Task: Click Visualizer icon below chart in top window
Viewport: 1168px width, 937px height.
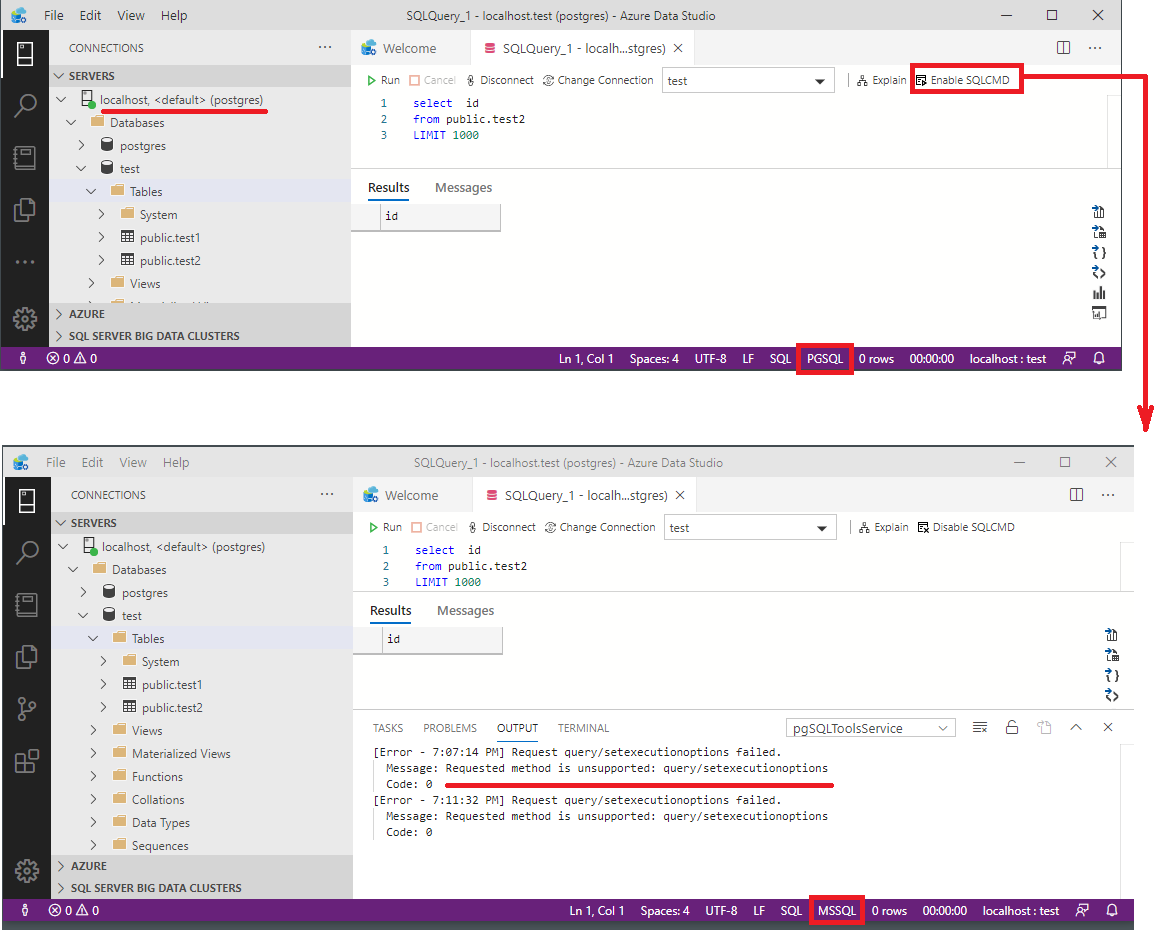Action: pyautogui.click(x=1099, y=313)
